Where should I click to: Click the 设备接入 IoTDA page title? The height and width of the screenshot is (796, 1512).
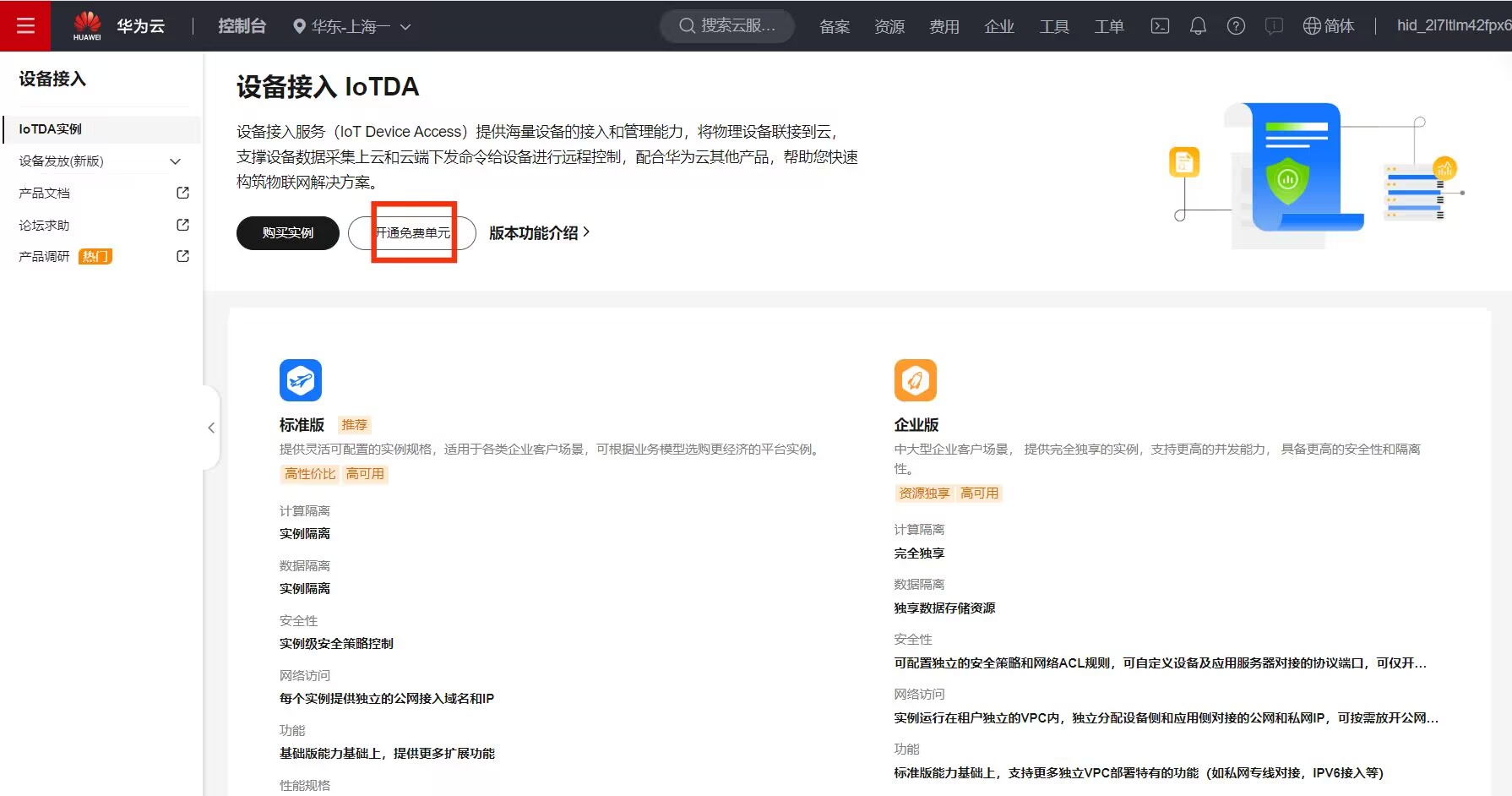[328, 87]
